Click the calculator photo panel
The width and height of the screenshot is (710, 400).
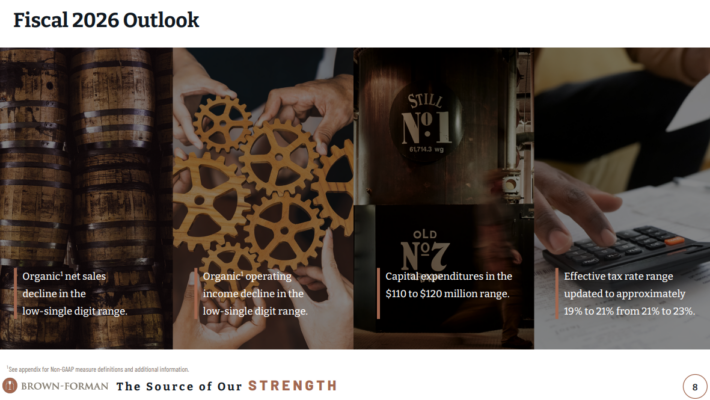[622, 198]
